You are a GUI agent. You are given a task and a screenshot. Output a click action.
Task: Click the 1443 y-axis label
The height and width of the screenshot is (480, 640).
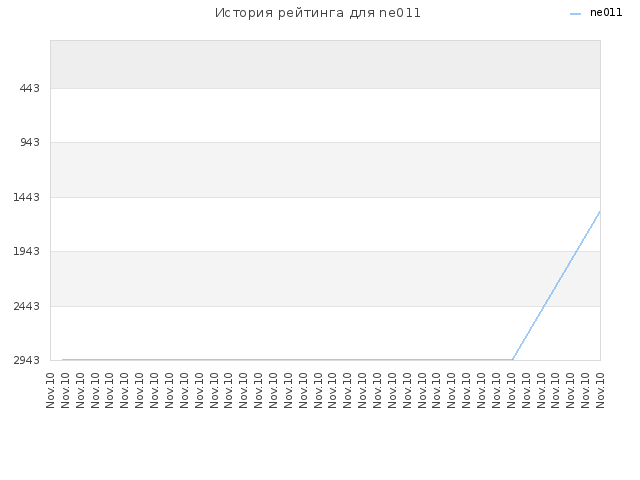[27, 197]
